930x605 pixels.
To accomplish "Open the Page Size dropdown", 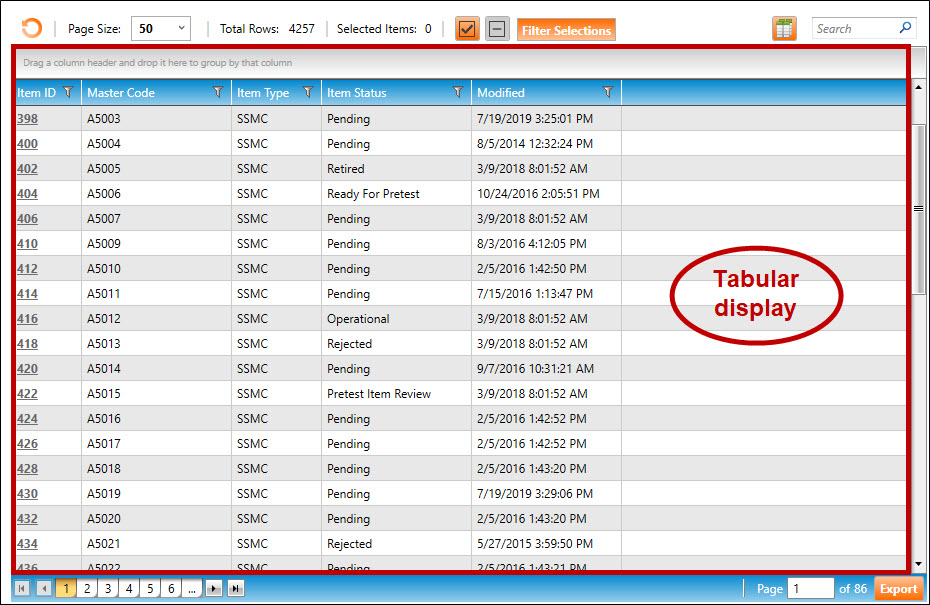I will [x=161, y=29].
